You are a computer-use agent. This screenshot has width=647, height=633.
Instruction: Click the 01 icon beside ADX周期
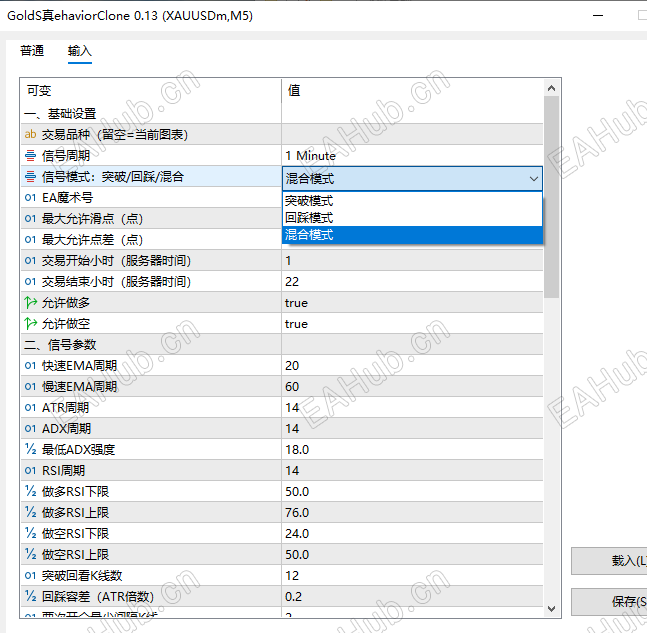coord(30,429)
